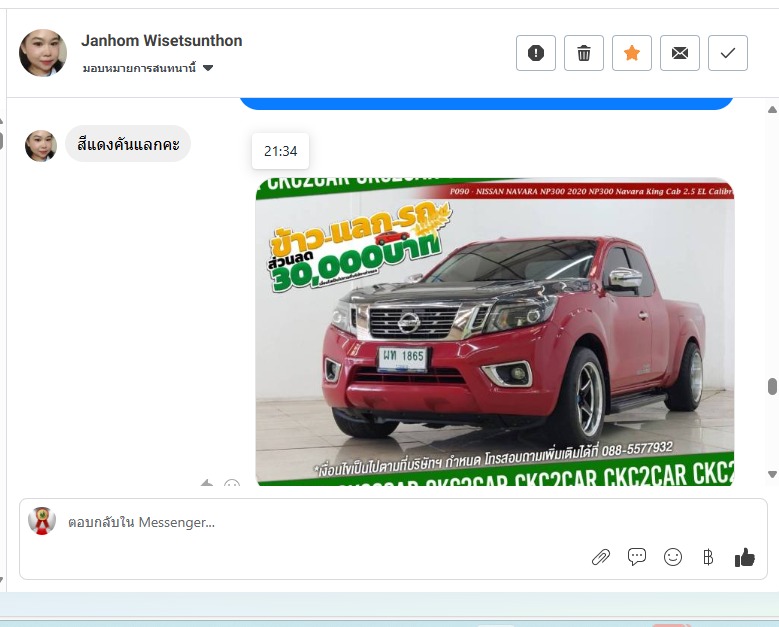Image resolution: width=779 pixels, height=627 pixels.
Task: Open the emoji picker
Action: [673, 557]
